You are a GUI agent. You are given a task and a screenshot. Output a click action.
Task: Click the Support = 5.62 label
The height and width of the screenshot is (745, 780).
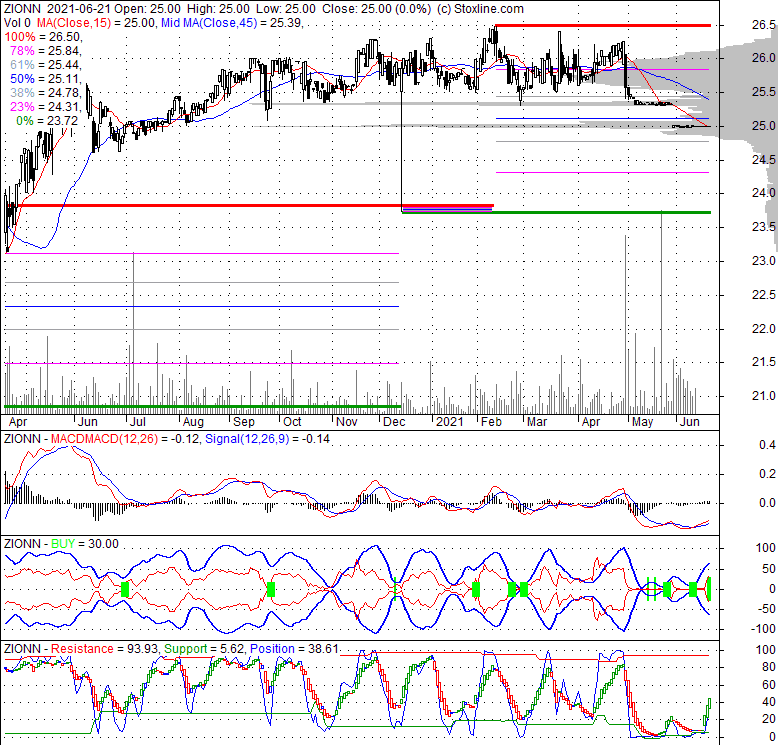(x=203, y=649)
